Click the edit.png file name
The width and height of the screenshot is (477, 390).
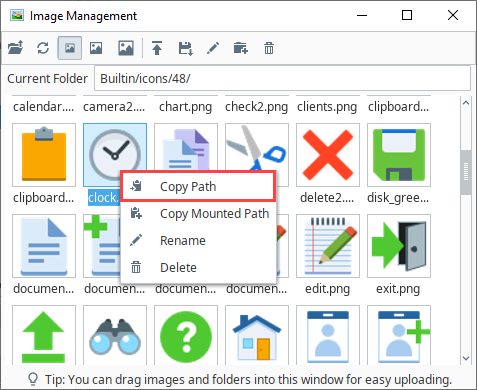point(328,289)
